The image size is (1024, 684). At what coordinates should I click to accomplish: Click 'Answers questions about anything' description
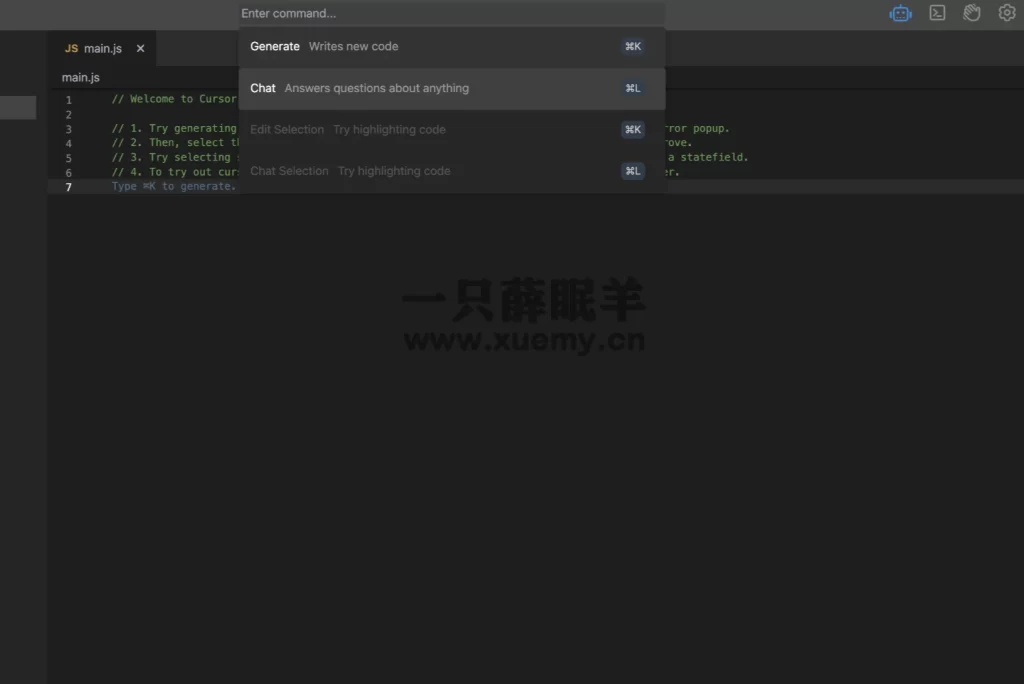click(377, 88)
